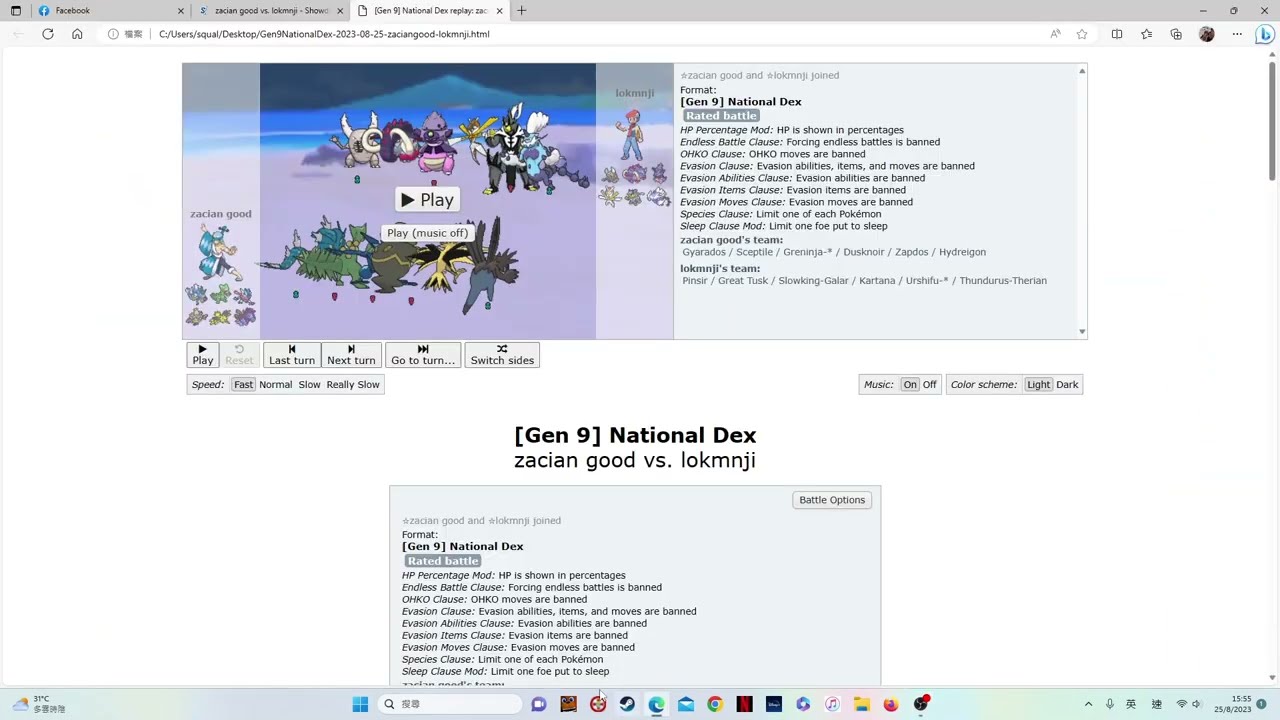The height and width of the screenshot is (720, 1280).
Task: Click the zacian good's team list text
Action: click(834, 252)
